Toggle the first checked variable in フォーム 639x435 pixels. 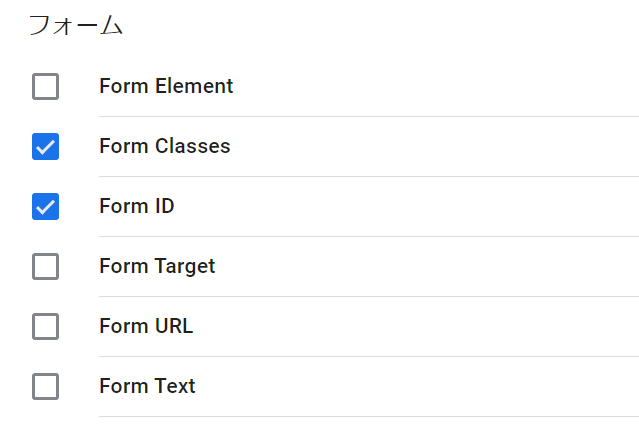pyautogui.click(x=45, y=147)
